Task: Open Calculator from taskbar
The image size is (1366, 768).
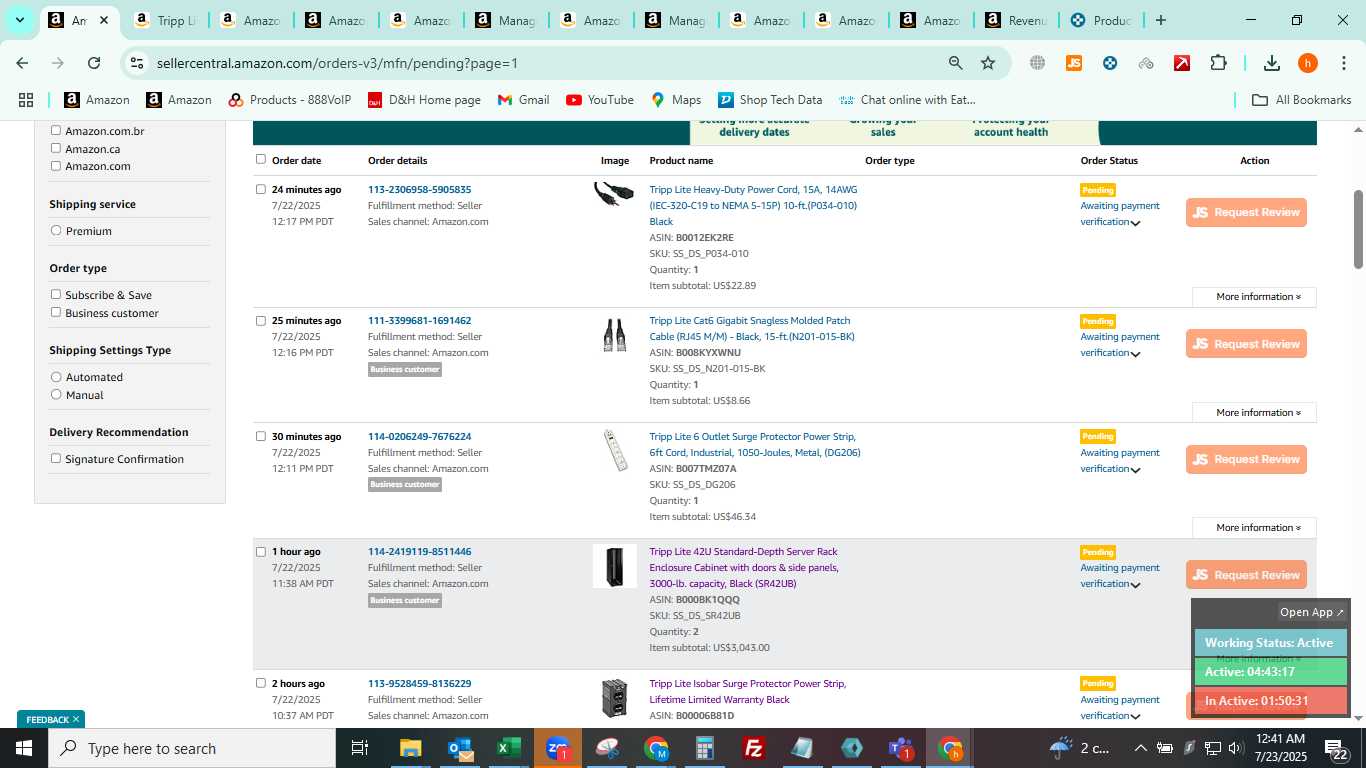Action: 705,748
